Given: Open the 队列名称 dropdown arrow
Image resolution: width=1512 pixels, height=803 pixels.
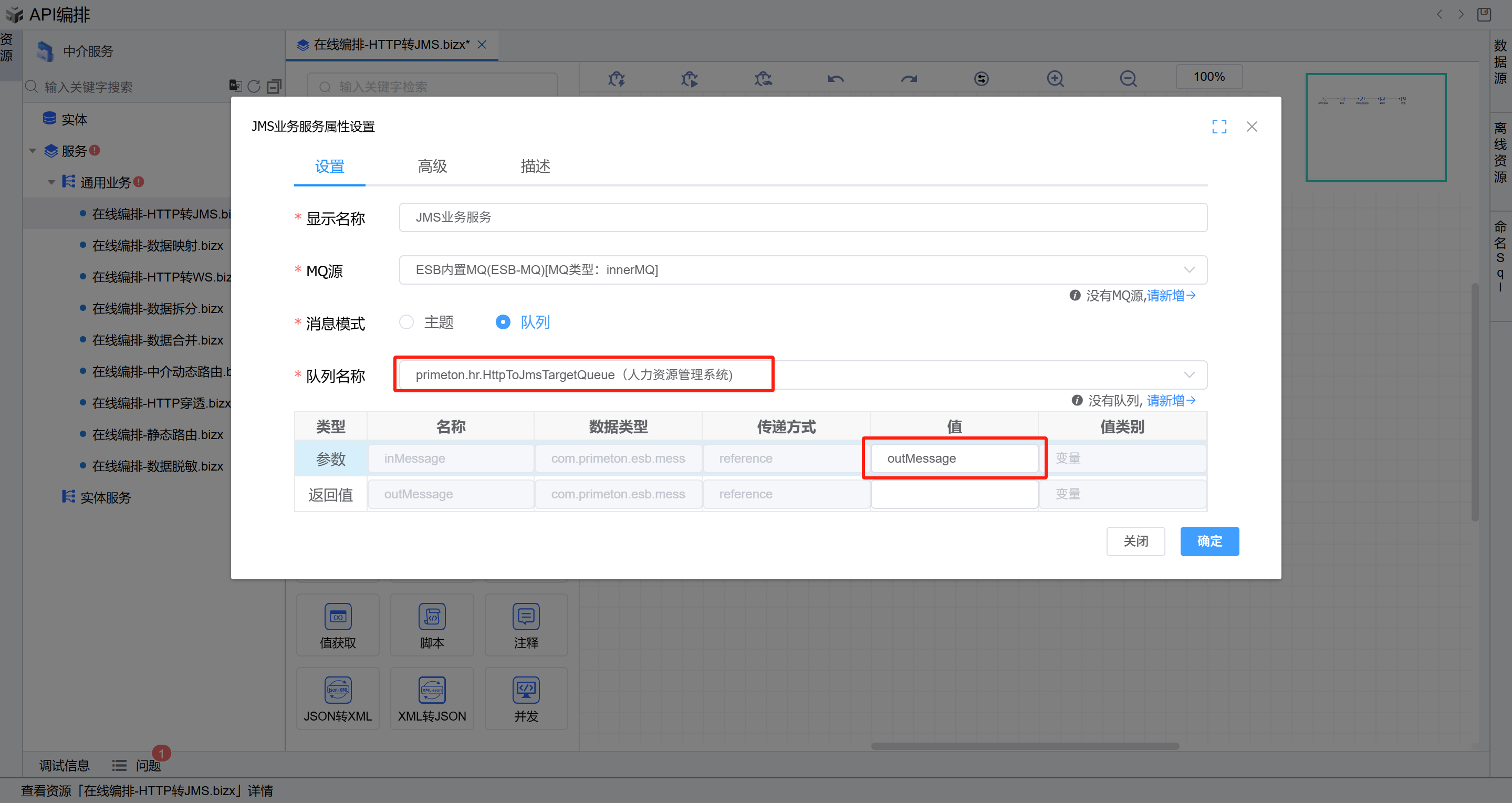Looking at the screenshot, I should pos(1189,375).
